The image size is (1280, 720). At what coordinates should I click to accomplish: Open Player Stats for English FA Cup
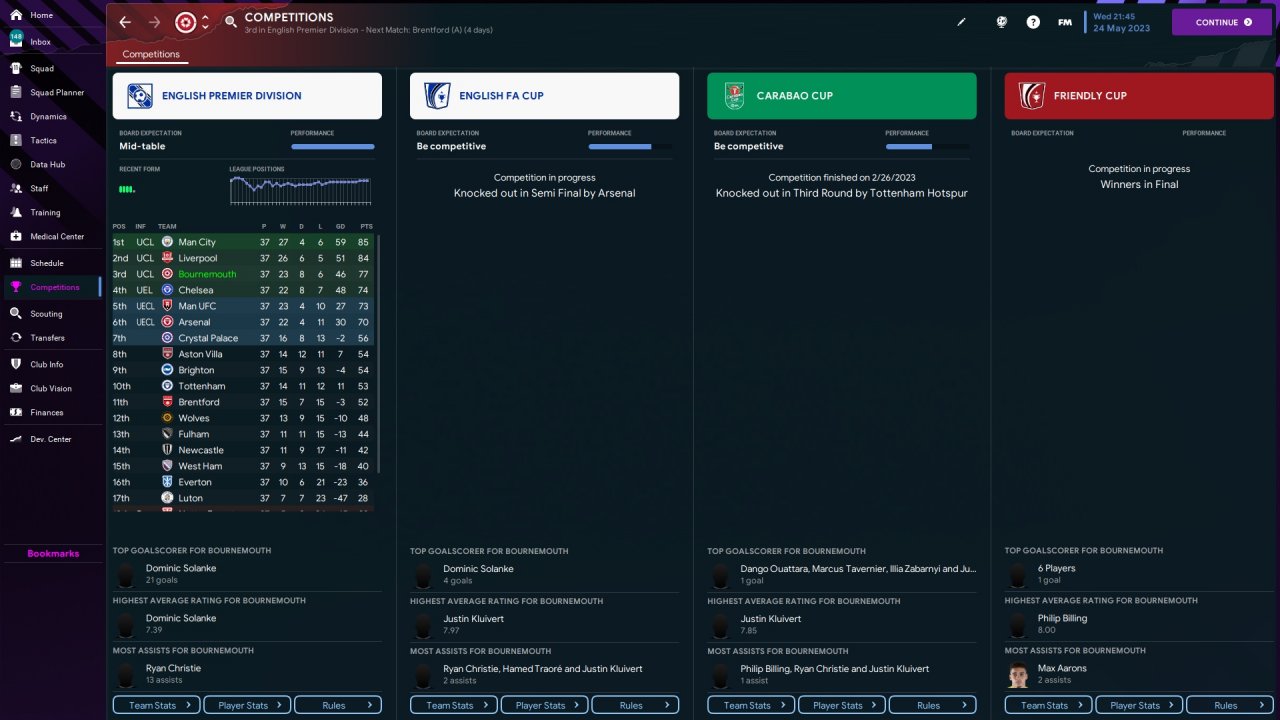(x=544, y=705)
